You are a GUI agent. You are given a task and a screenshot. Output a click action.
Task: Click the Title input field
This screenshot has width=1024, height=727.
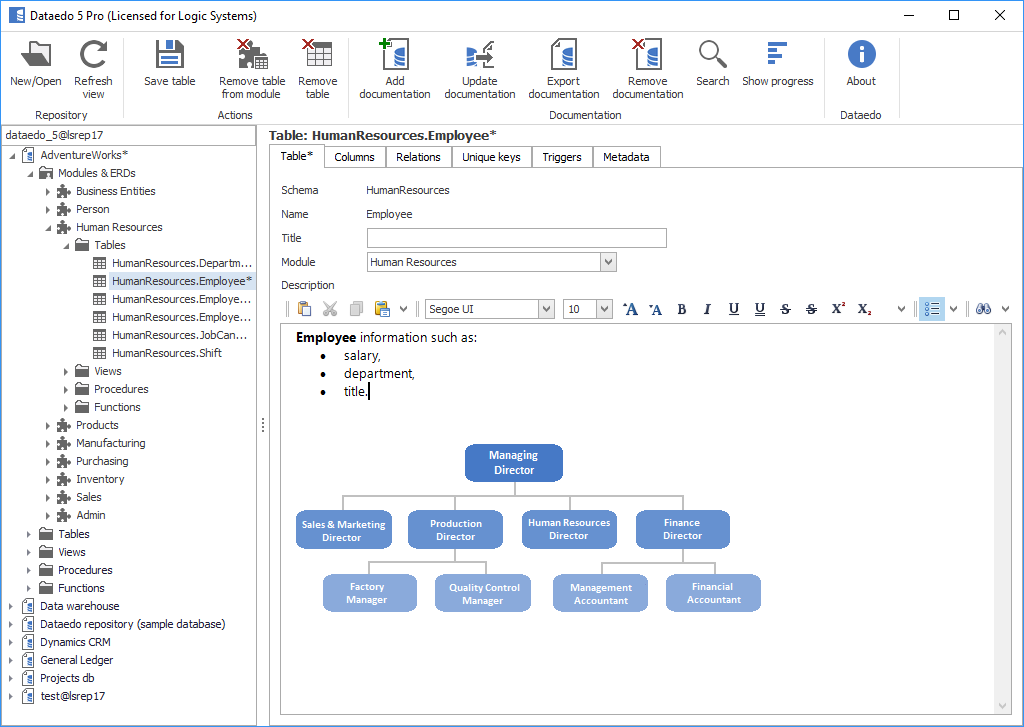517,238
